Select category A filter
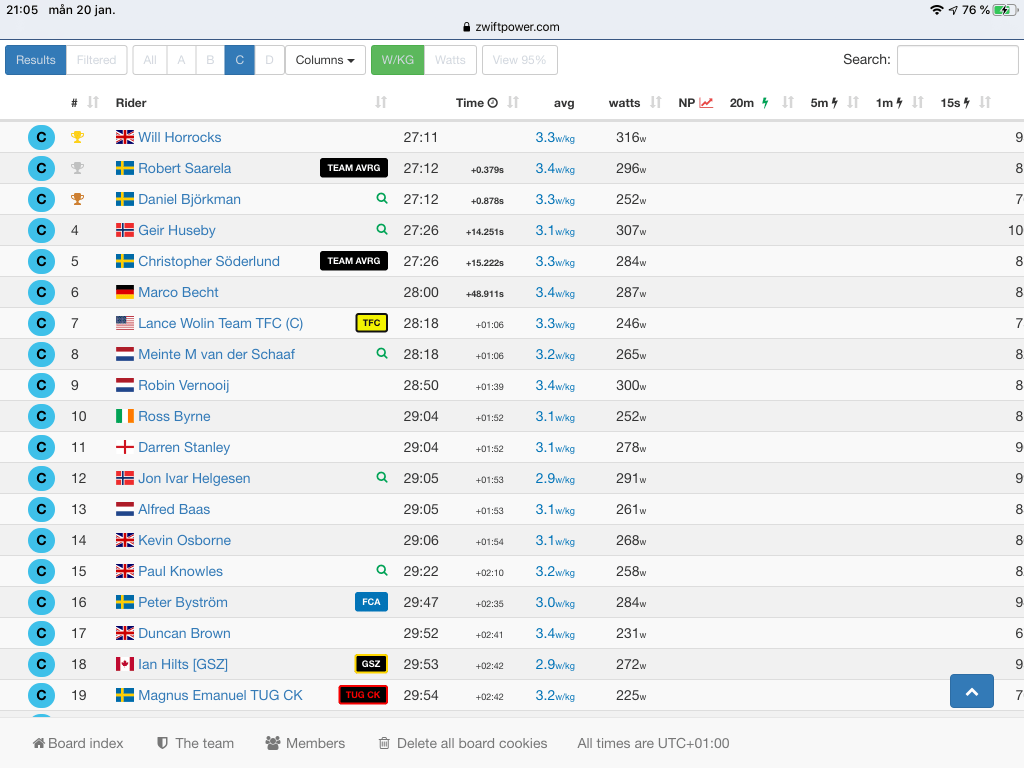 [x=181, y=60]
